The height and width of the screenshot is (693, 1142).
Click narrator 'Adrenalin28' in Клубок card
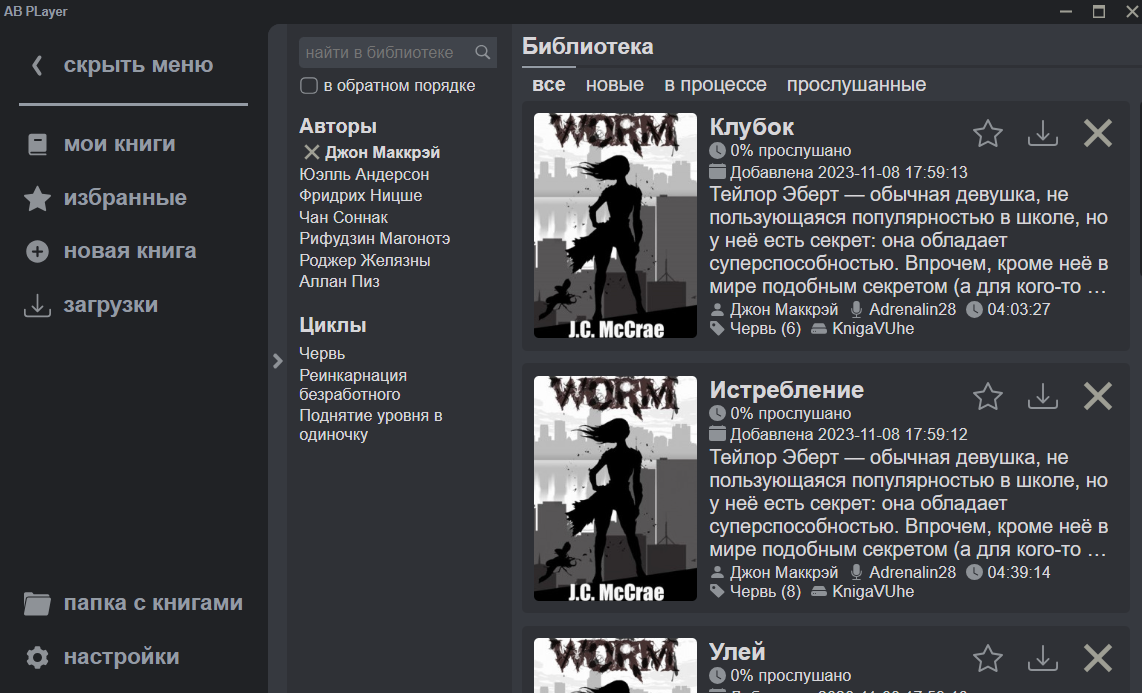912,309
